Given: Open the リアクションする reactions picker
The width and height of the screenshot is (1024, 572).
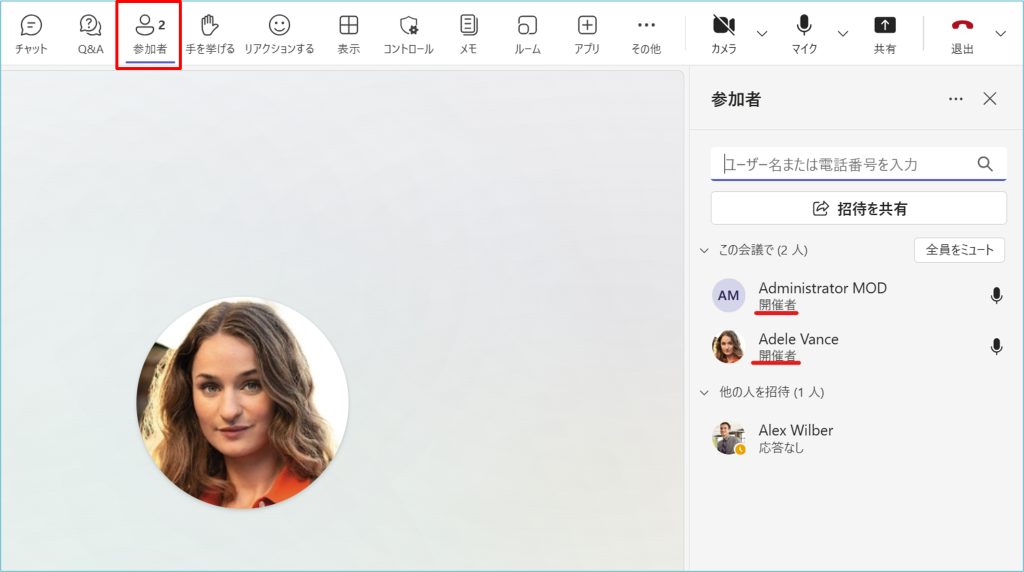Looking at the screenshot, I should pyautogui.click(x=279, y=34).
